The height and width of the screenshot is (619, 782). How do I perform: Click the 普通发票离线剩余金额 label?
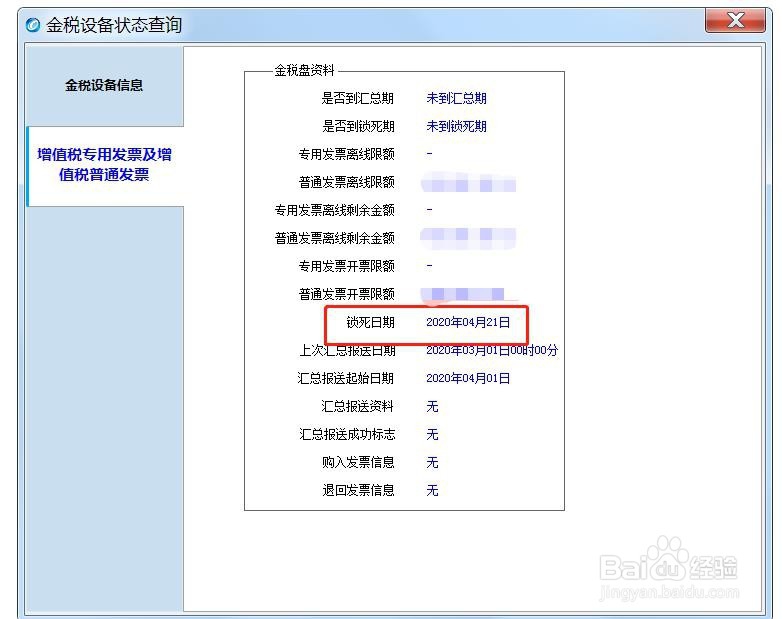click(334, 238)
